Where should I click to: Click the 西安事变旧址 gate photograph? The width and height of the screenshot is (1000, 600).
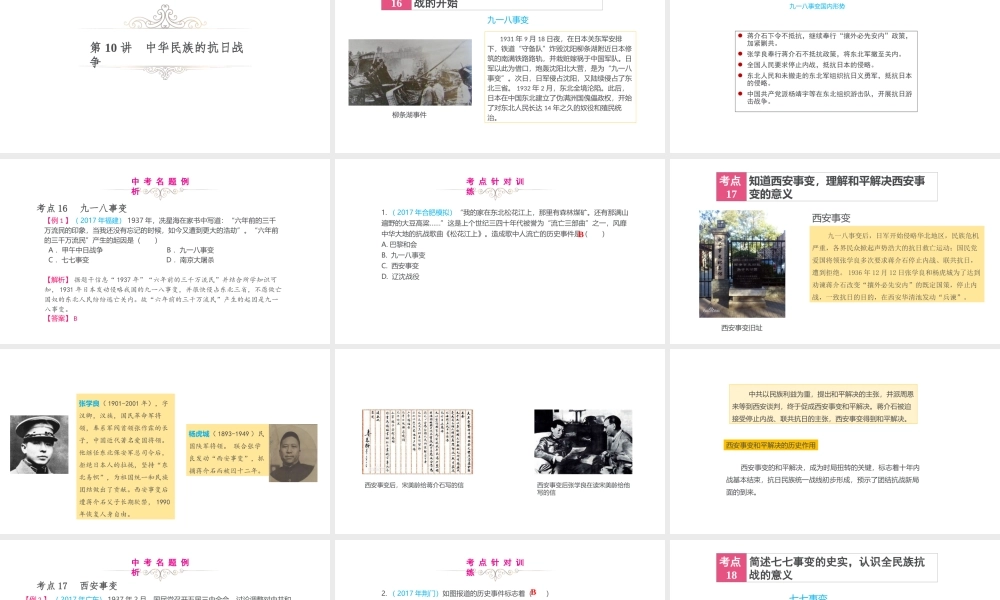[742, 264]
